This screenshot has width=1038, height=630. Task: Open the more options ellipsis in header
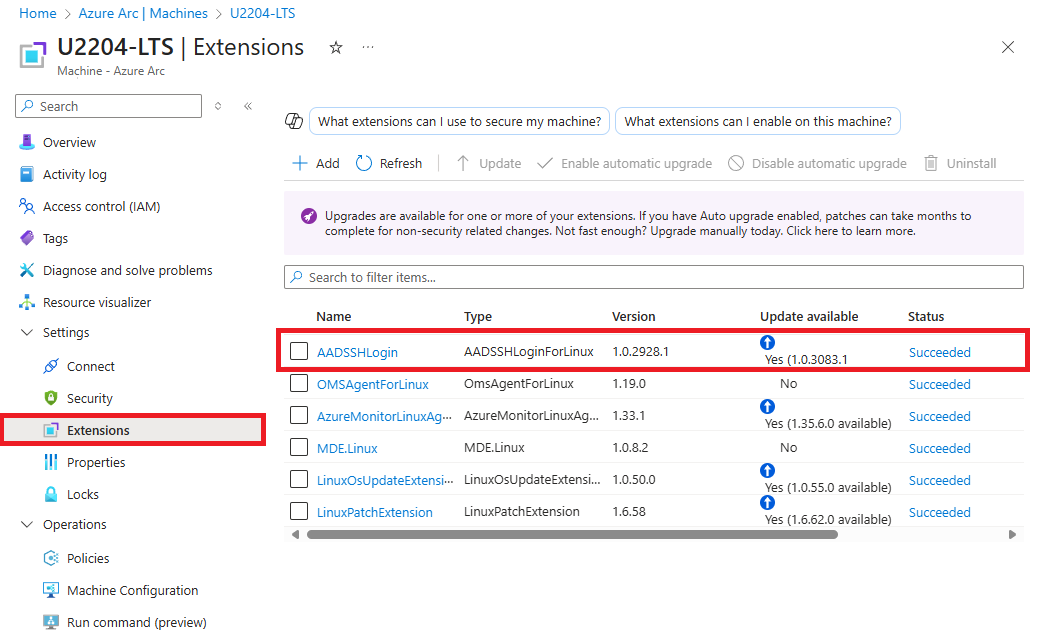click(368, 47)
